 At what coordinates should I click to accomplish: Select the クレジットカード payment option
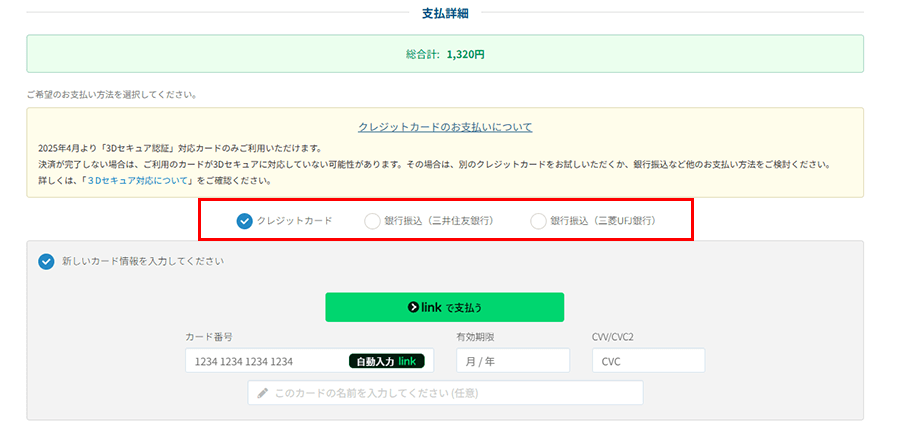pyautogui.click(x=245, y=220)
